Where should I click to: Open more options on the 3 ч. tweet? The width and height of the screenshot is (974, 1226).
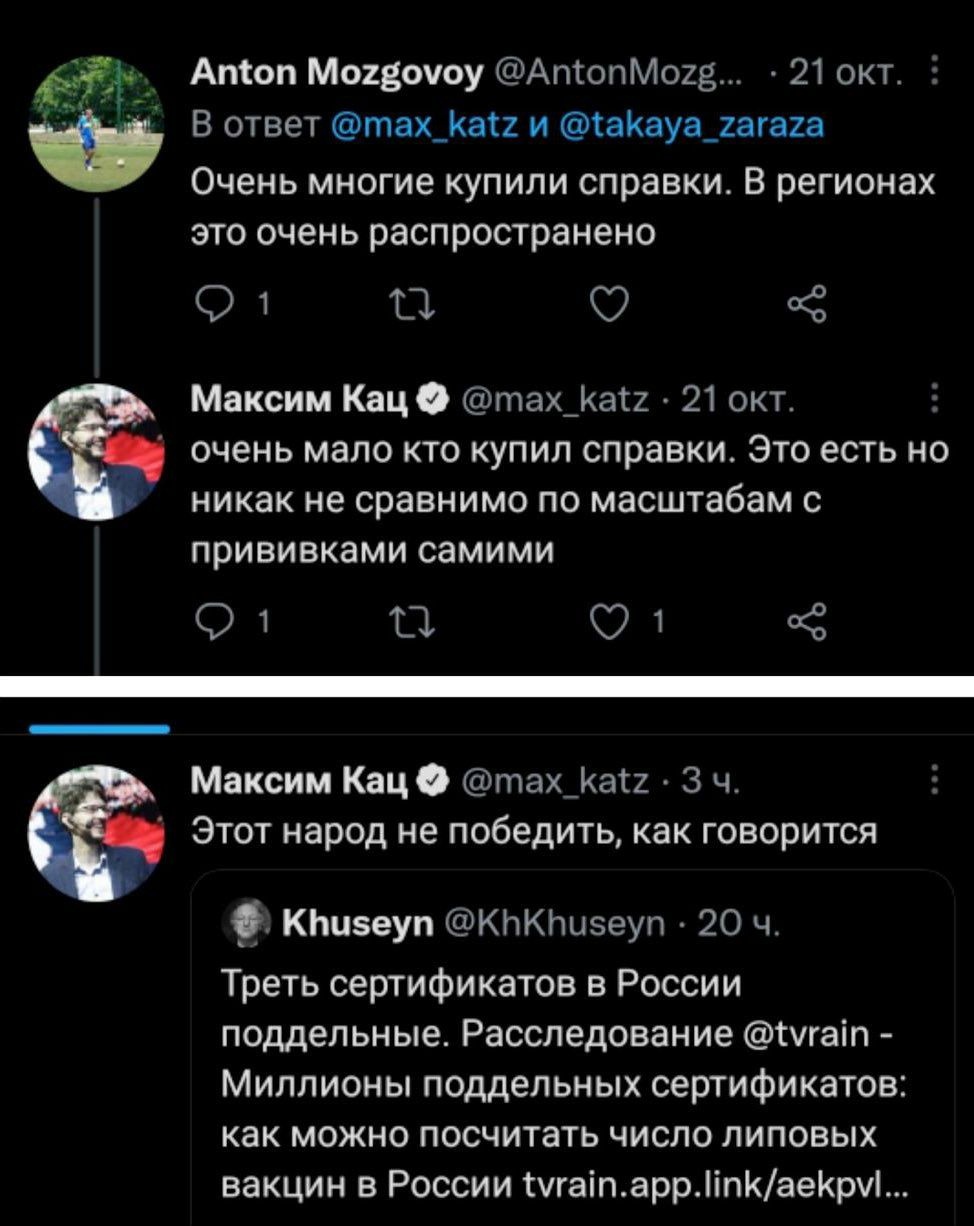933,779
